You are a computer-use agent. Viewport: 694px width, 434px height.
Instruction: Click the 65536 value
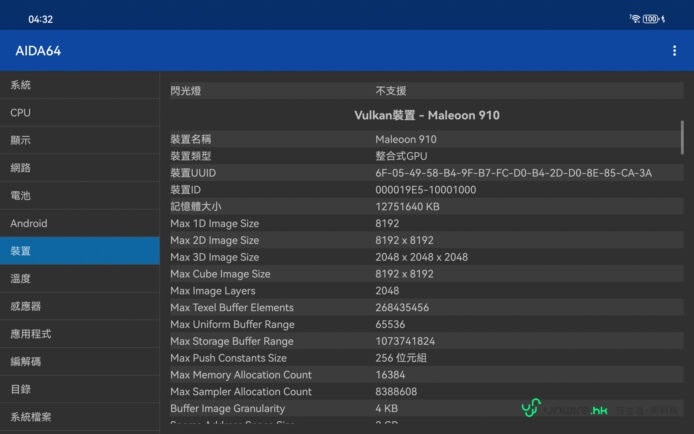[x=390, y=324]
